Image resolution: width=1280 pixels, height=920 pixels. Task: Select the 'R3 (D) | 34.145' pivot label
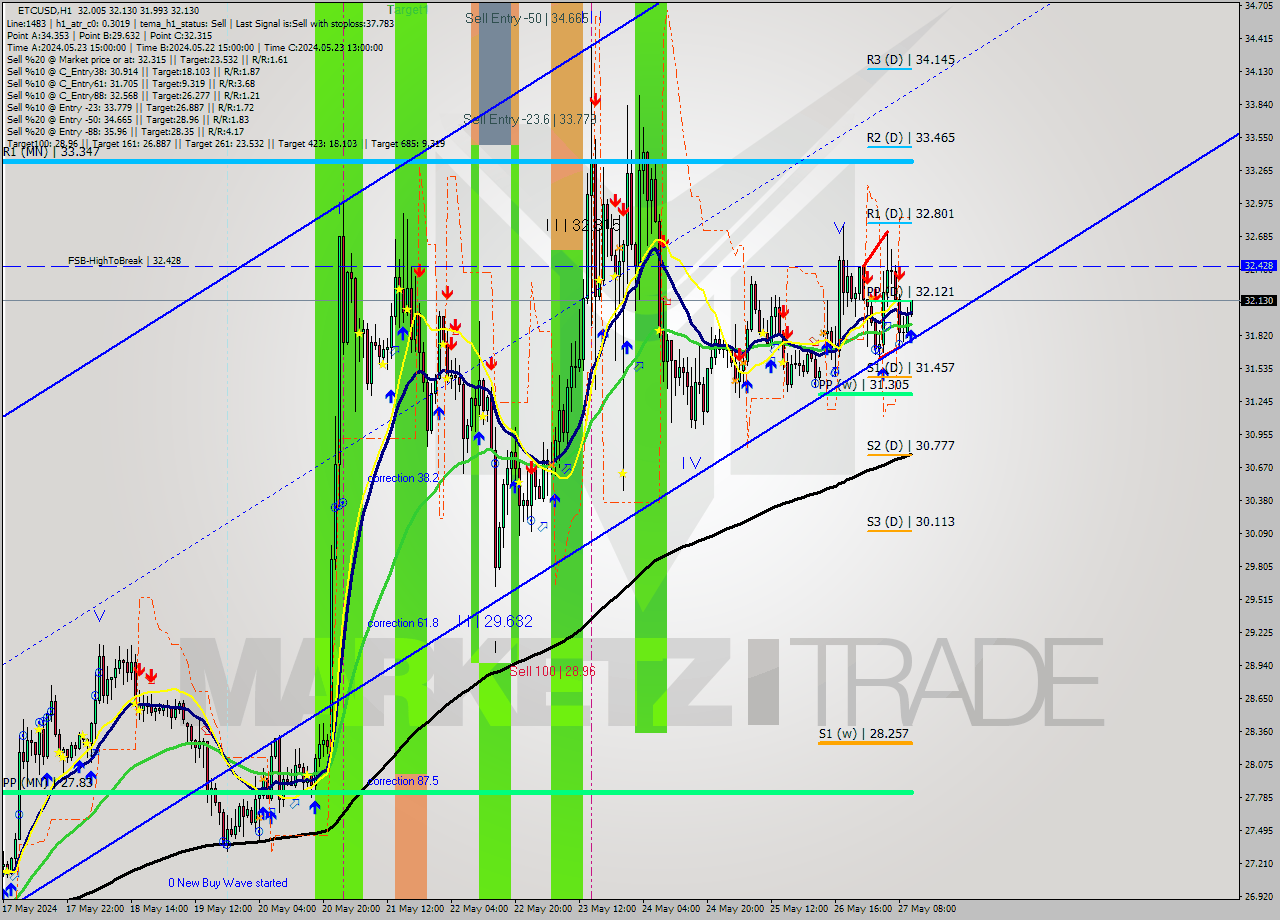point(910,60)
